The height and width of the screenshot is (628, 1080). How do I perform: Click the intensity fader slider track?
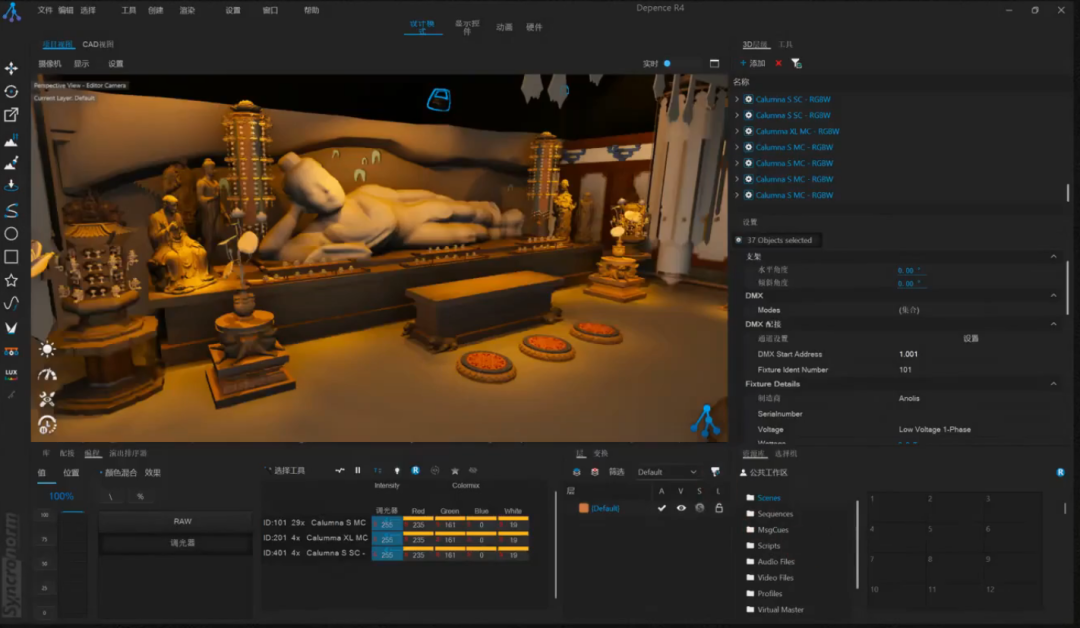[x=73, y=562]
